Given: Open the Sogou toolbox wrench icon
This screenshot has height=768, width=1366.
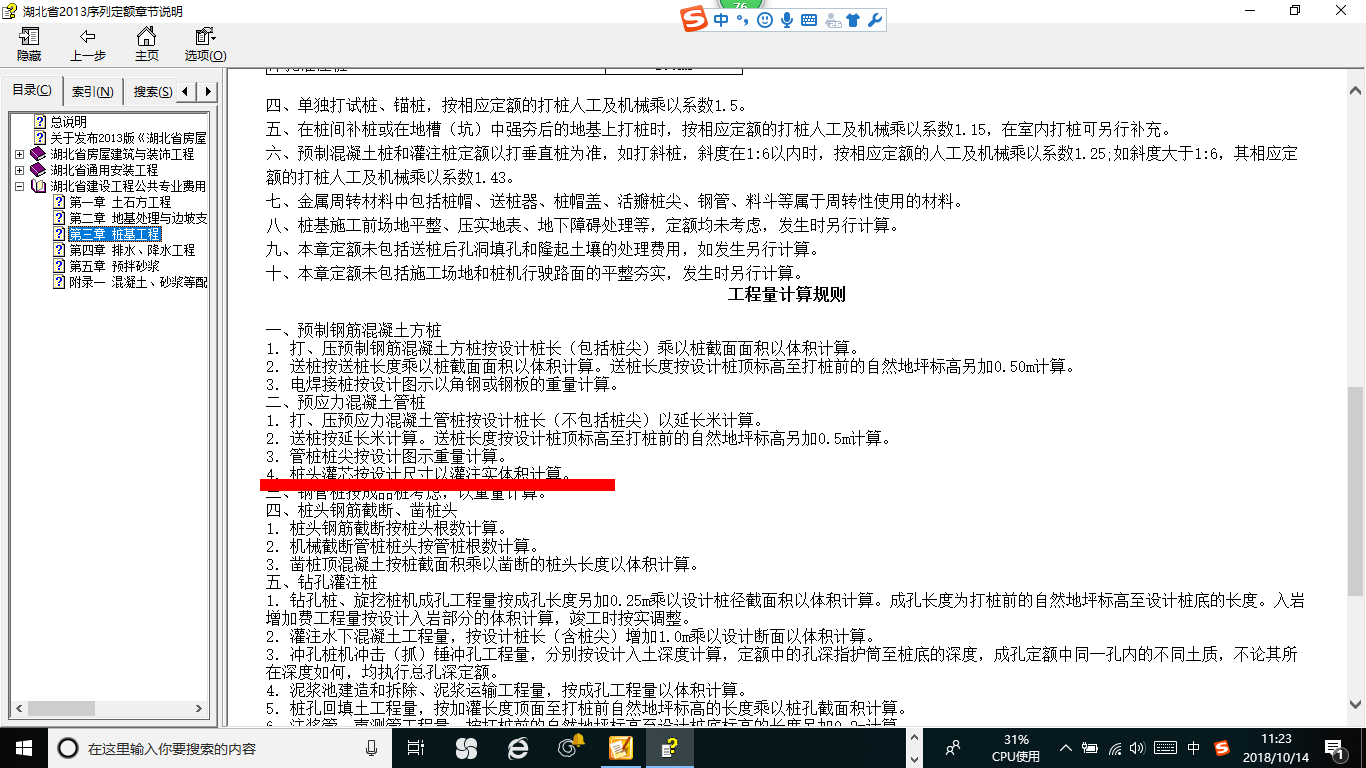Looking at the screenshot, I should [875, 20].
